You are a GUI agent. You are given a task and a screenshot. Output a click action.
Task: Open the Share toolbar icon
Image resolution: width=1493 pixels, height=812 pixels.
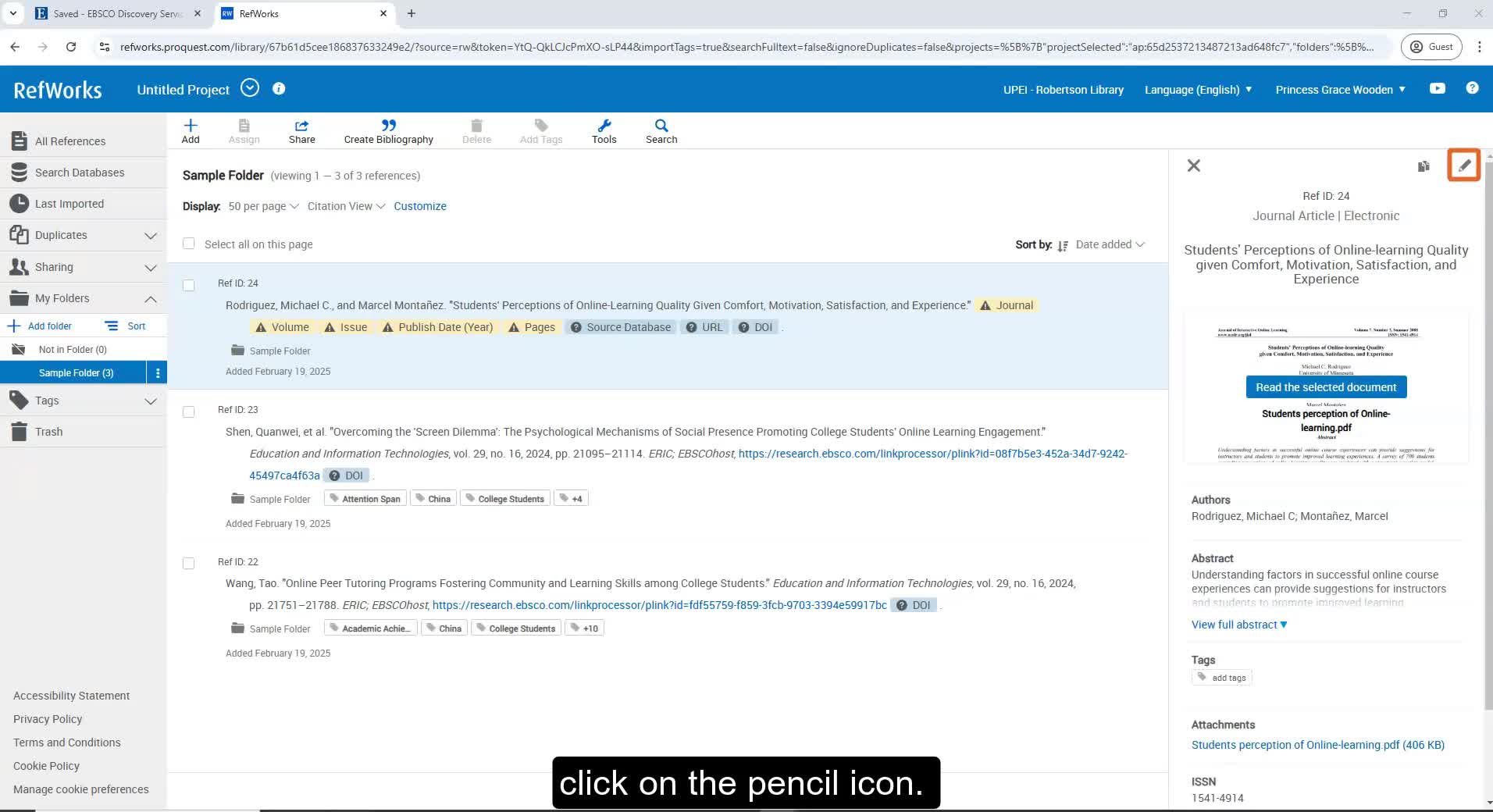(x=301, y=126)
